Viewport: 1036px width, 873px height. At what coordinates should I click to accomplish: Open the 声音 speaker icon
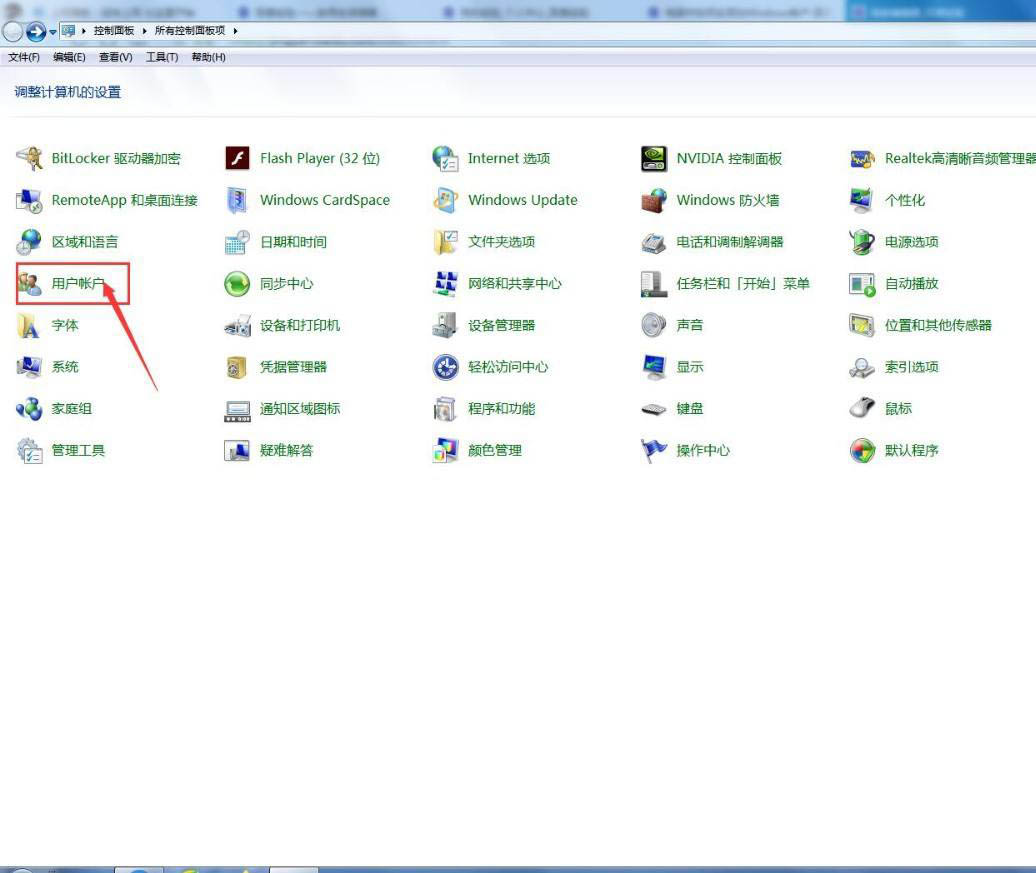pos(654,325)
